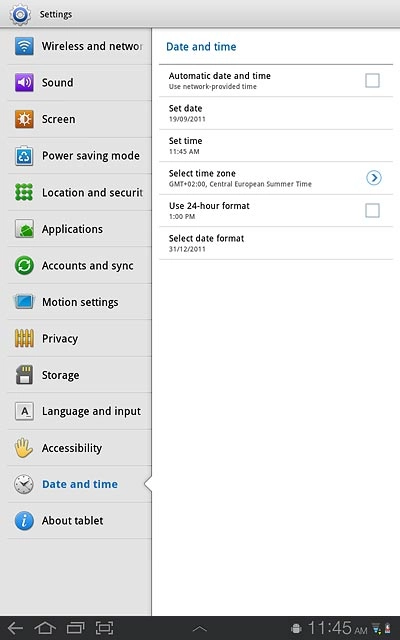The width and height of the screenshot is (400, 640).
Task: Tap the green Accounts and sync icon
Action: coord(24,265)
